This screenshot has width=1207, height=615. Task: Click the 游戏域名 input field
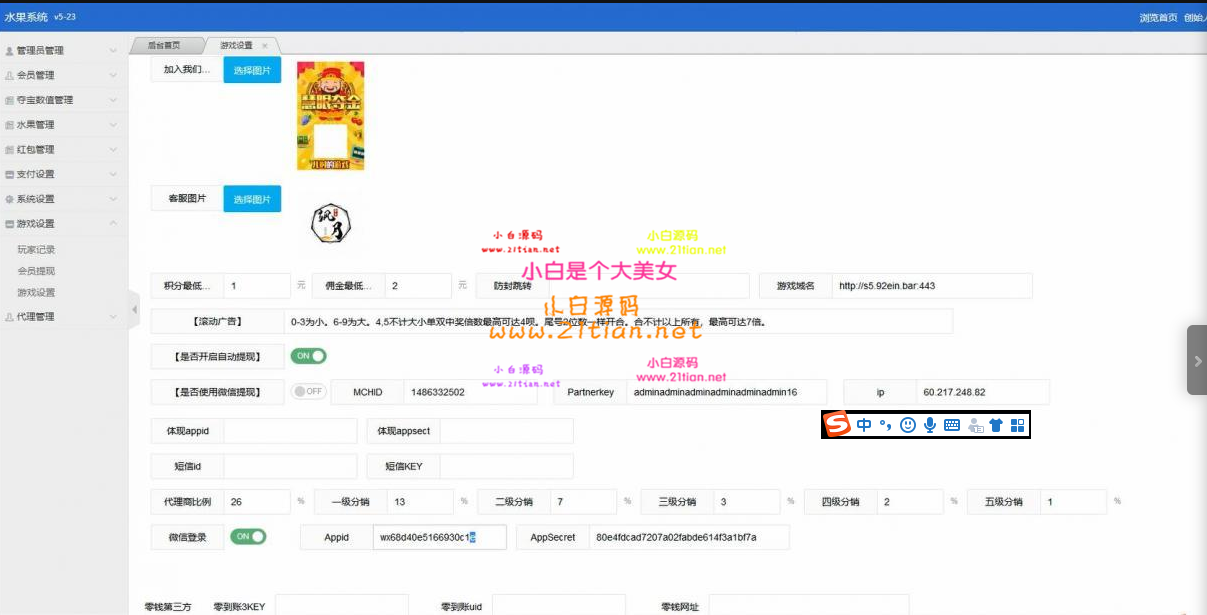coord(931,286)
